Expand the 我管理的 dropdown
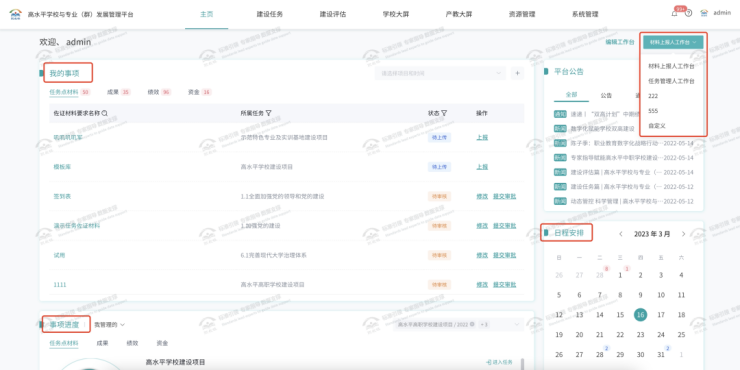 pos(109,325)
